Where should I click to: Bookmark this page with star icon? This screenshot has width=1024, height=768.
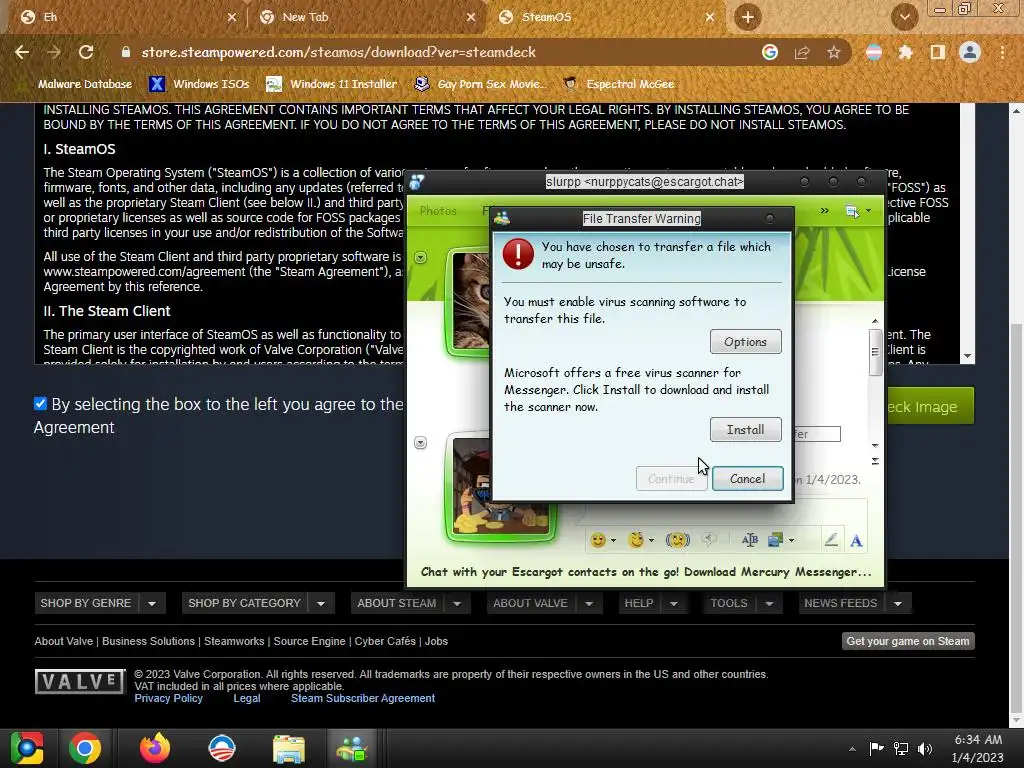[x=834, y=52]
